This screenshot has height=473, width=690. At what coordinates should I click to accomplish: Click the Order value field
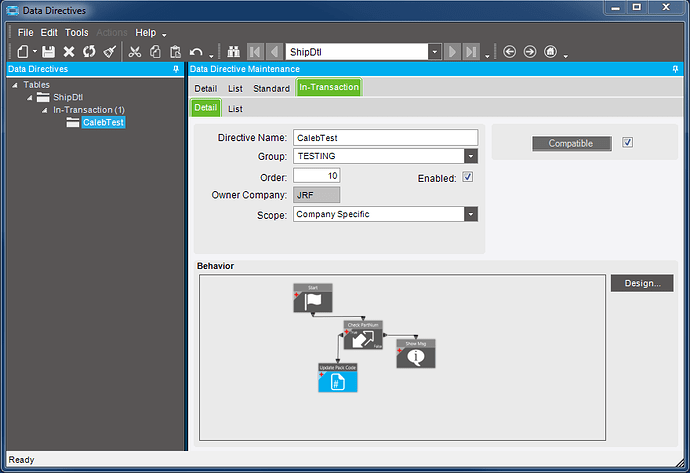click(317, 176)
